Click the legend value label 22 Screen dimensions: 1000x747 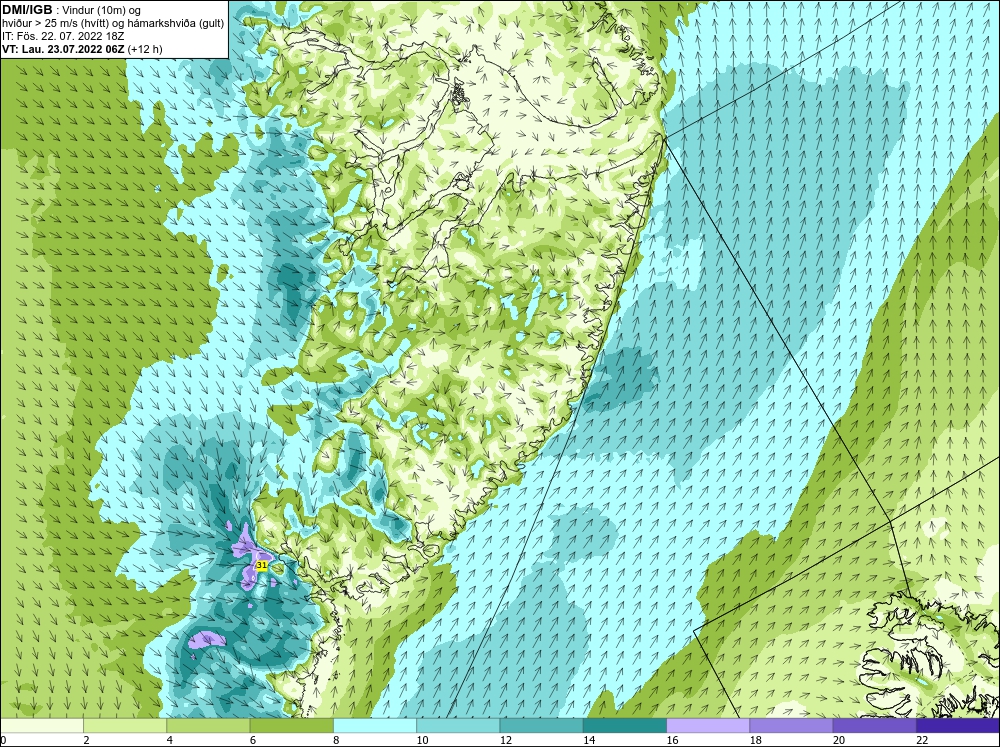pos(922,740)
